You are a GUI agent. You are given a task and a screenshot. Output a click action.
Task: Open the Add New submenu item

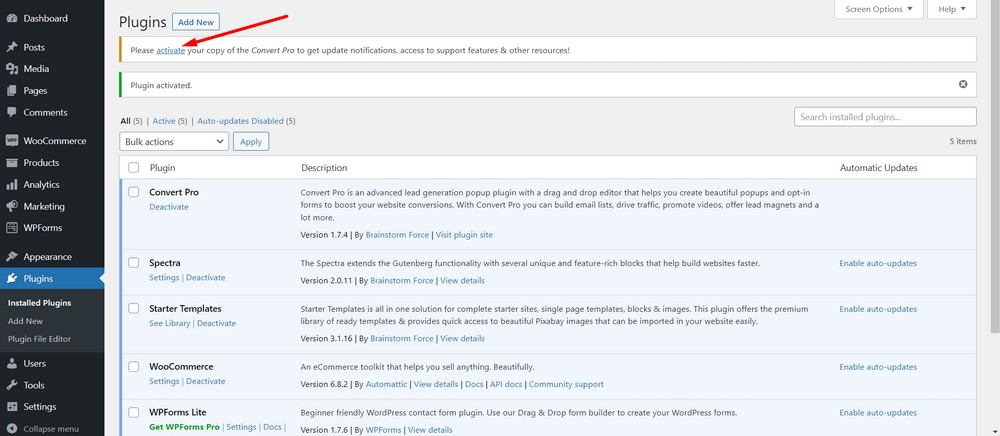[26, 321]
